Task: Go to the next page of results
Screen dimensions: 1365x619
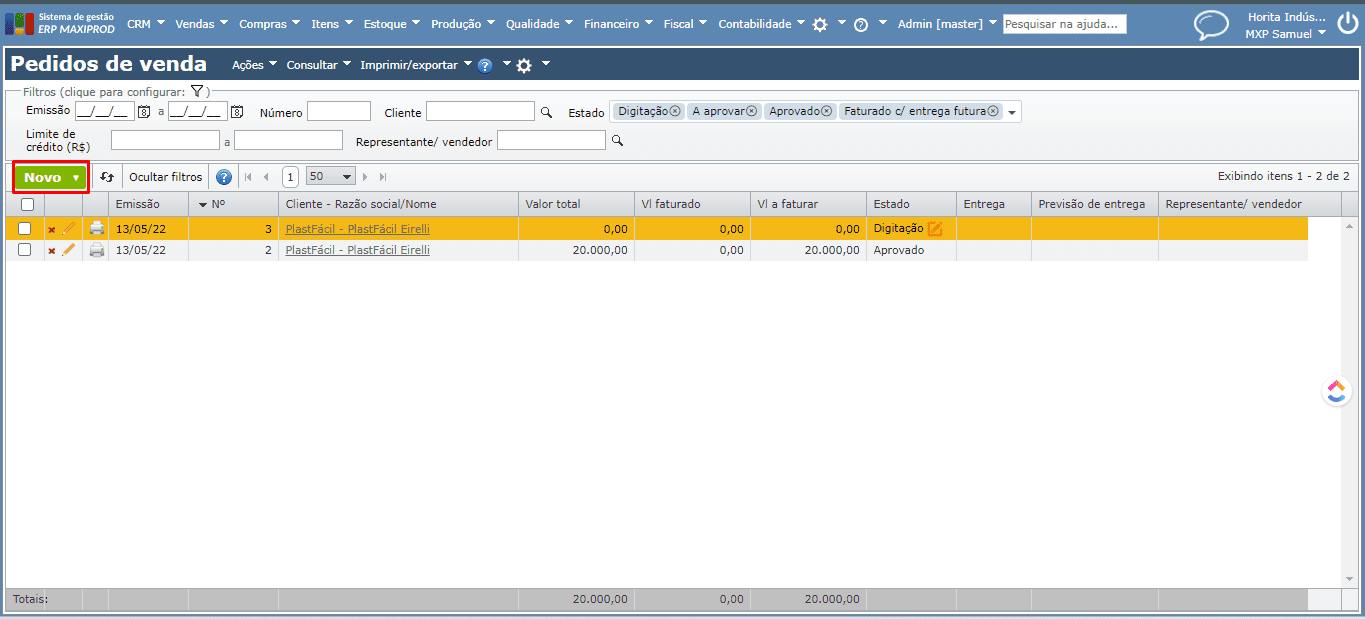Action: (365, 177)
